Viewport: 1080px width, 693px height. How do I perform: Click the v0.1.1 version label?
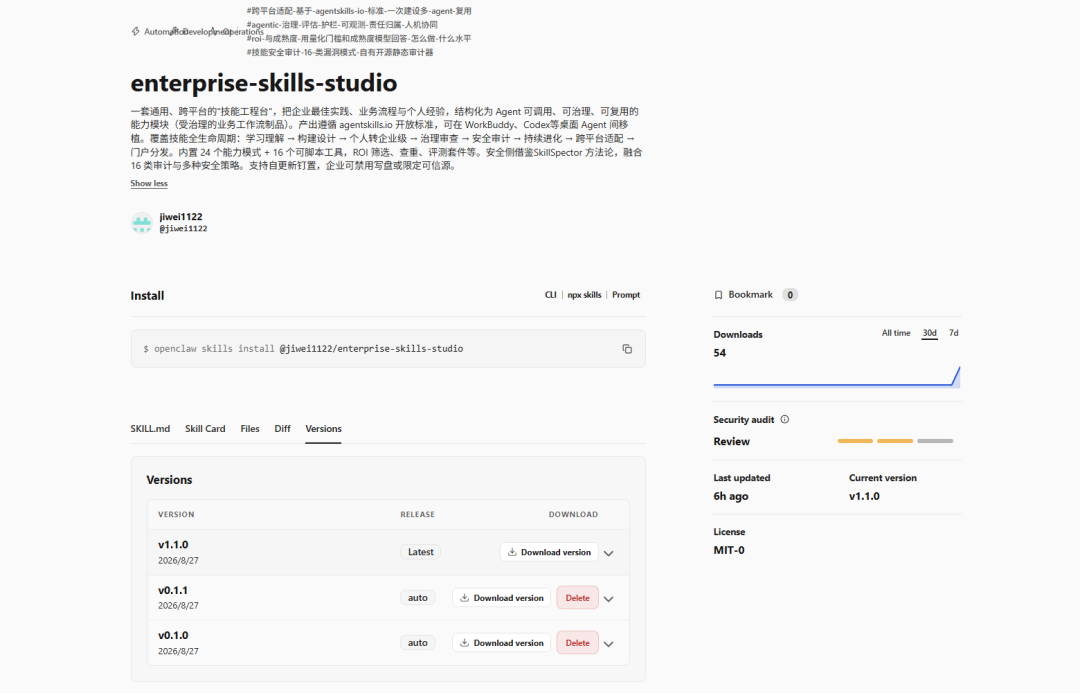(173, 590)
